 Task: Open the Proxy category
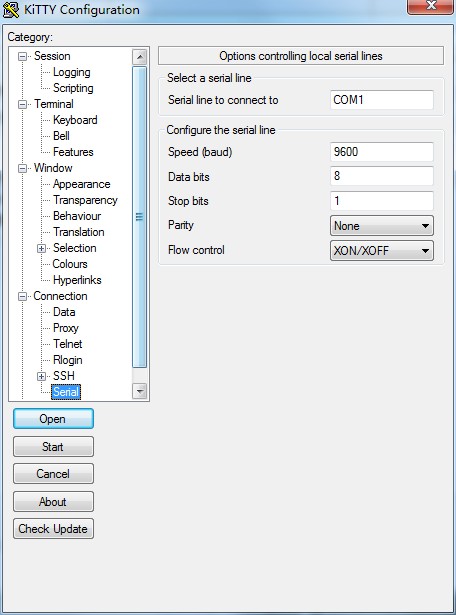66,328
